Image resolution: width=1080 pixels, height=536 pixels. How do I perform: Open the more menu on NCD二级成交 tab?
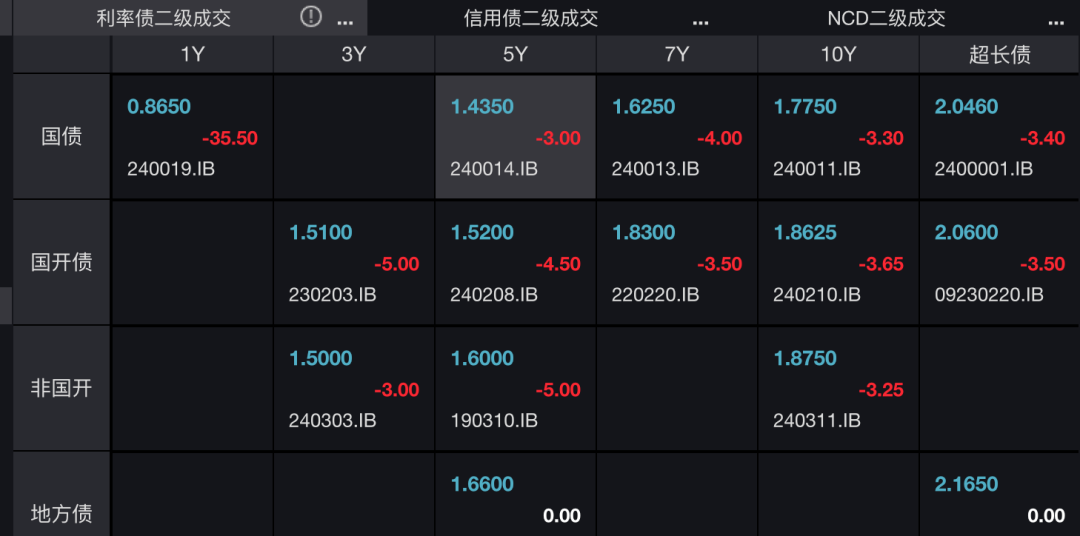pos(1056,20)
